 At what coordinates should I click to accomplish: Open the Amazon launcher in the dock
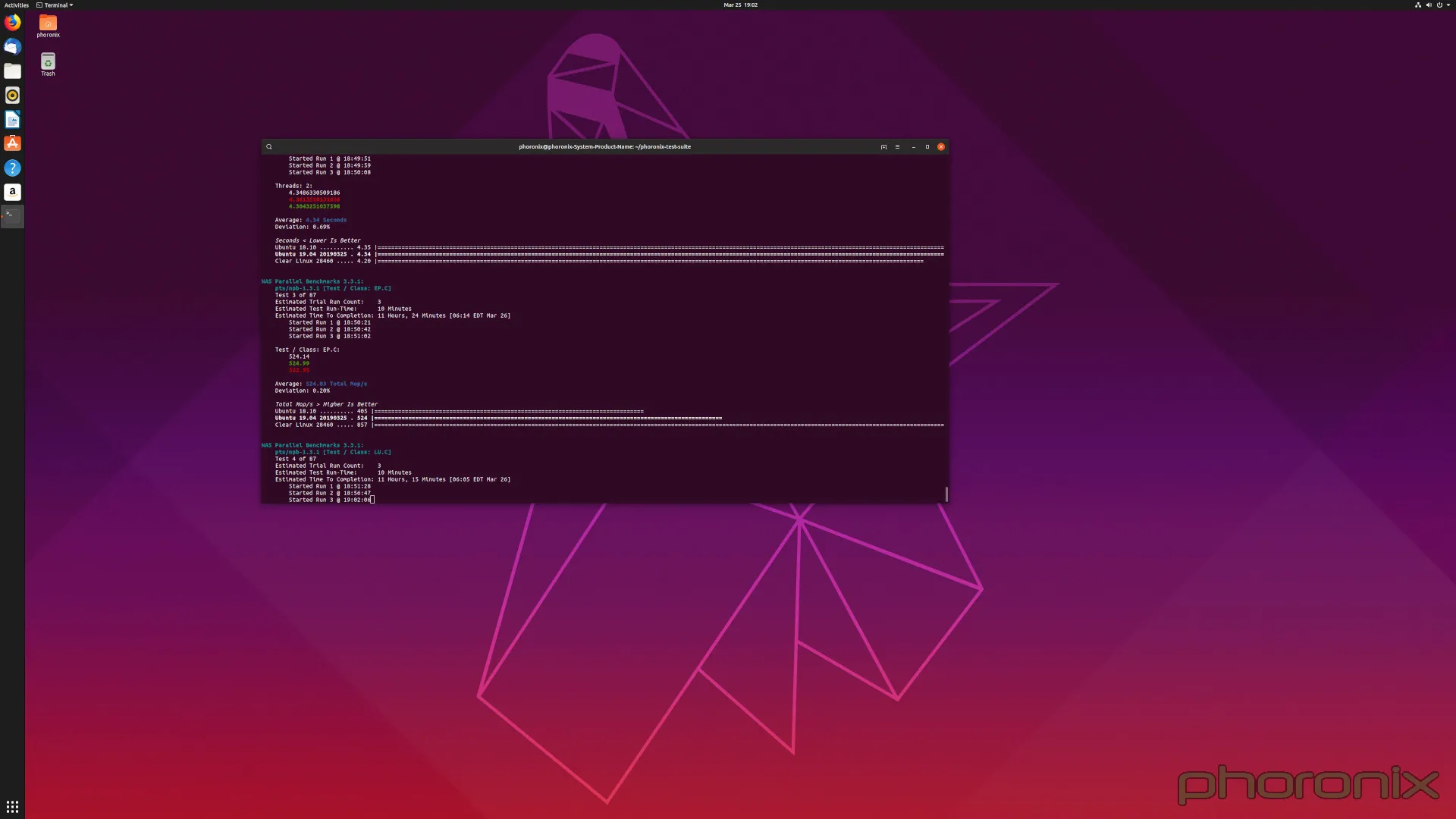[x=12, y=193]
